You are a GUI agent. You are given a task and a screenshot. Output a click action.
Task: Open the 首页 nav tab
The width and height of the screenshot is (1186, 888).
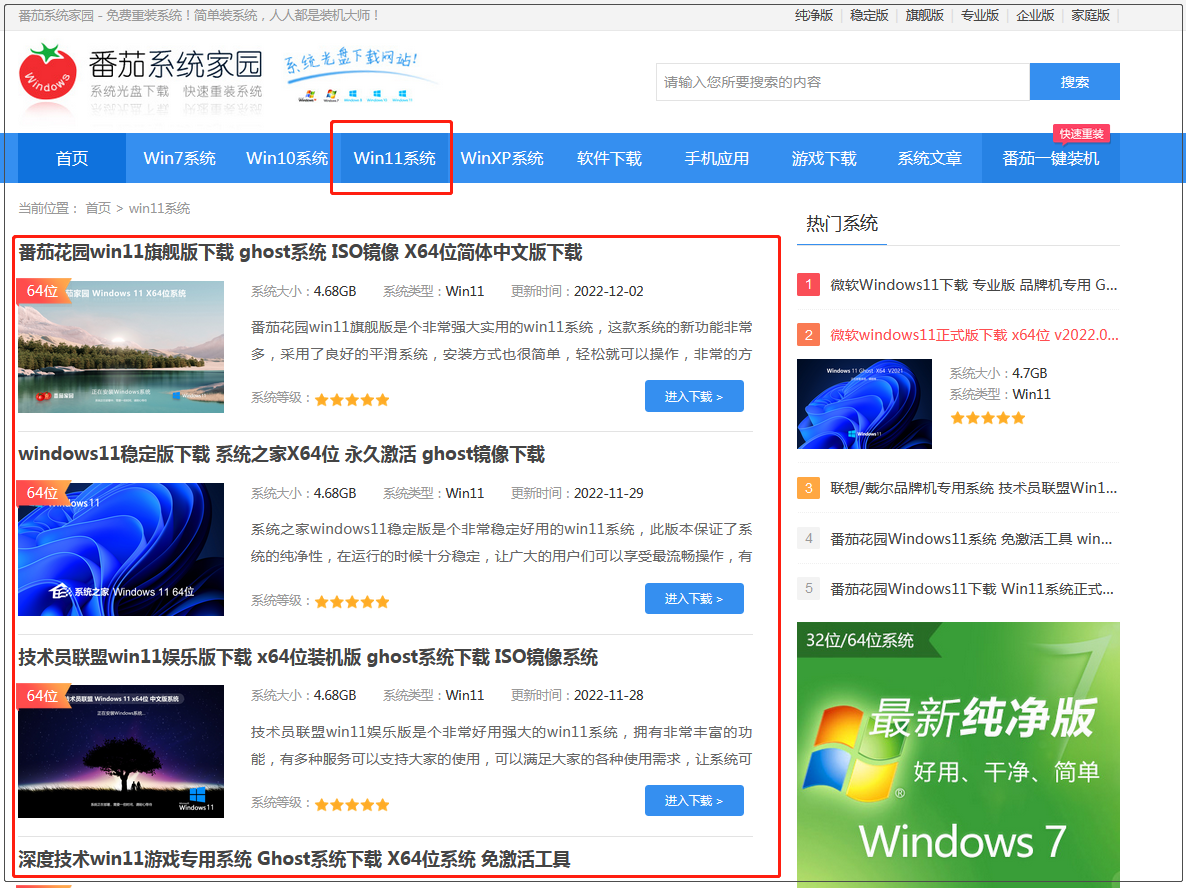point(72,158)
